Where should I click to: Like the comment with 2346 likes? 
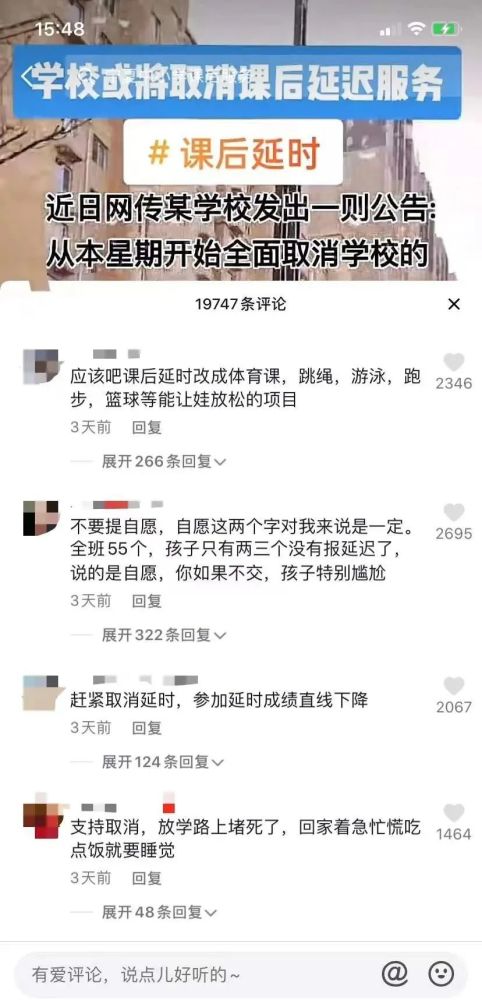point(454,362)
